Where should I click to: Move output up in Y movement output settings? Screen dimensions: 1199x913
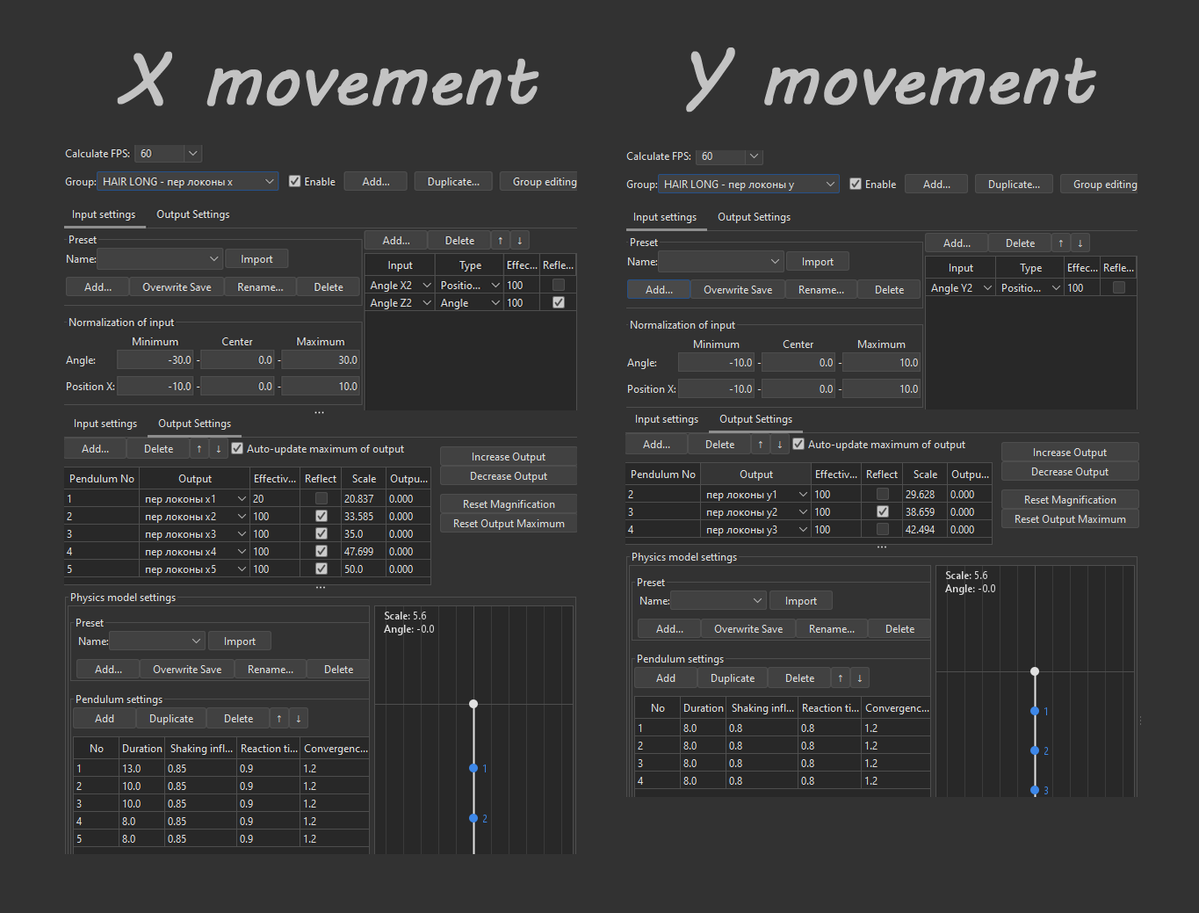tap(760, 444)
